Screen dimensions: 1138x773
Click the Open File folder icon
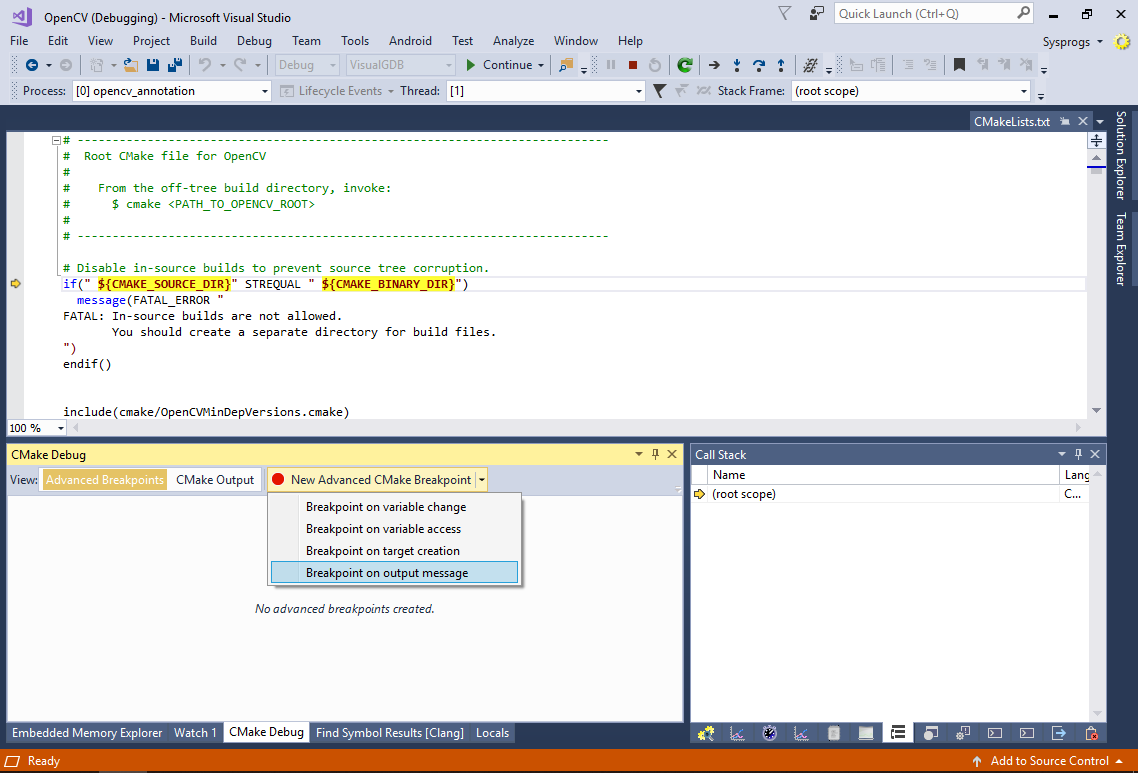pyautogui.click(x=131, y=65)
